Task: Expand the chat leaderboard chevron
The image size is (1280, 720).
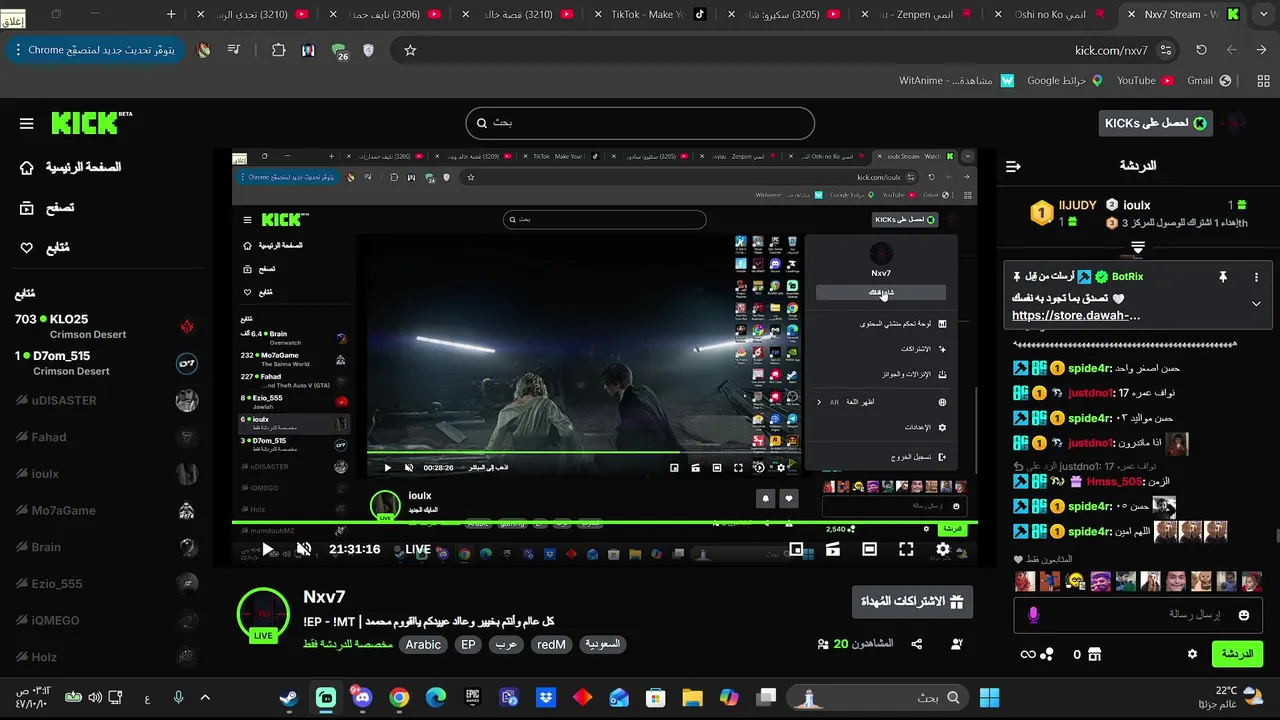Action: tap(1137, 247)
